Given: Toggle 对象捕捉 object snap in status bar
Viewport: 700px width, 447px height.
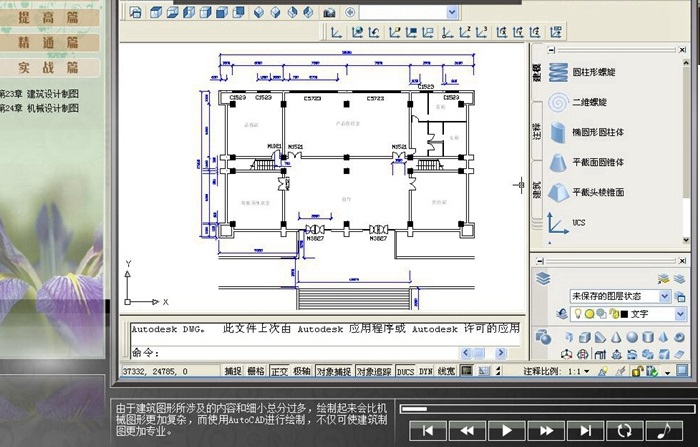Looking at the screenshot, I should click(x=333, y=371).
